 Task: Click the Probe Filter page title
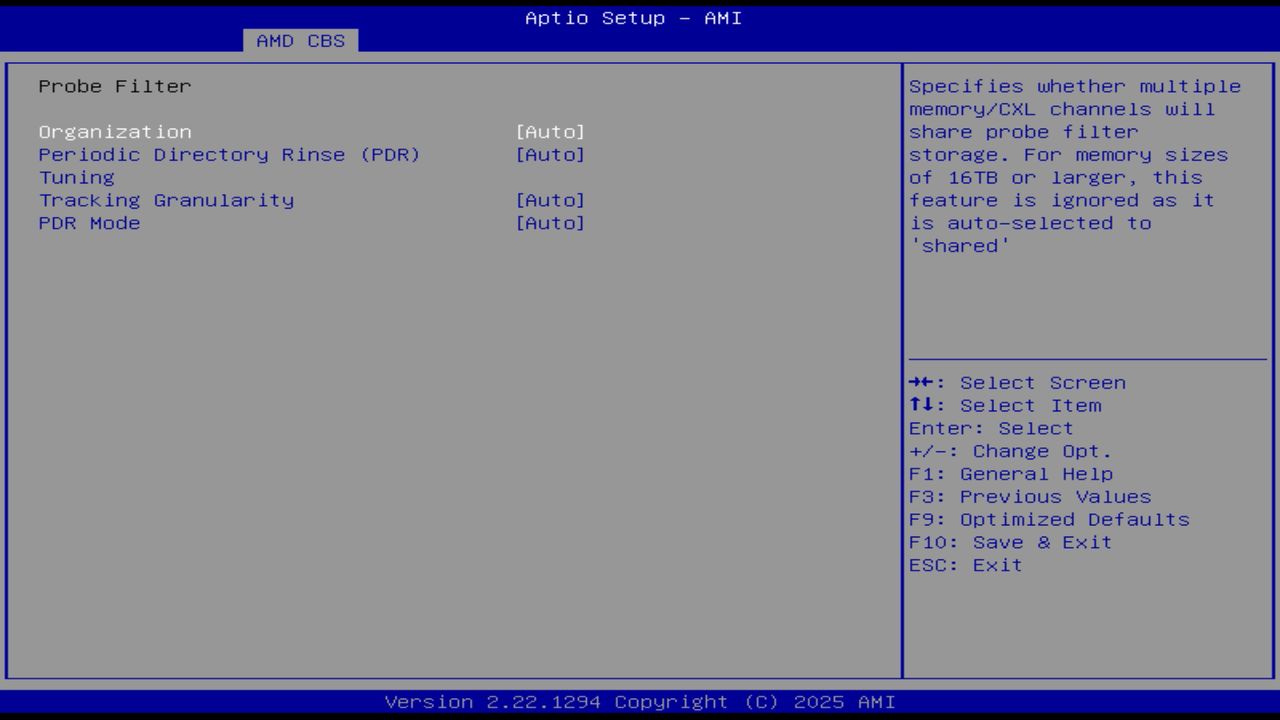point(114,86)
